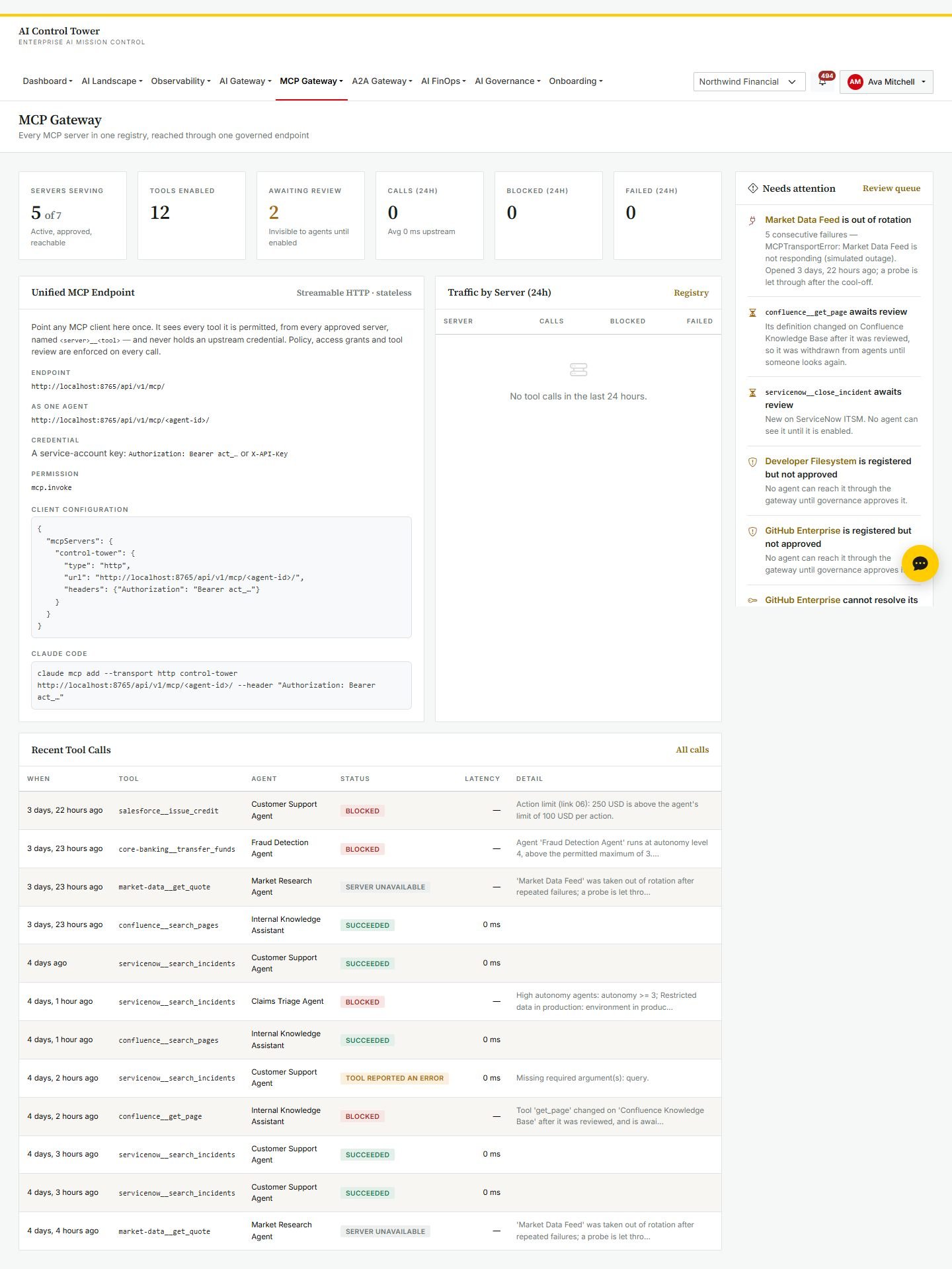
Task: Click the endpoint URL http://localhost:8765/api/v1/mcp/
Action: tap(98, 387)
